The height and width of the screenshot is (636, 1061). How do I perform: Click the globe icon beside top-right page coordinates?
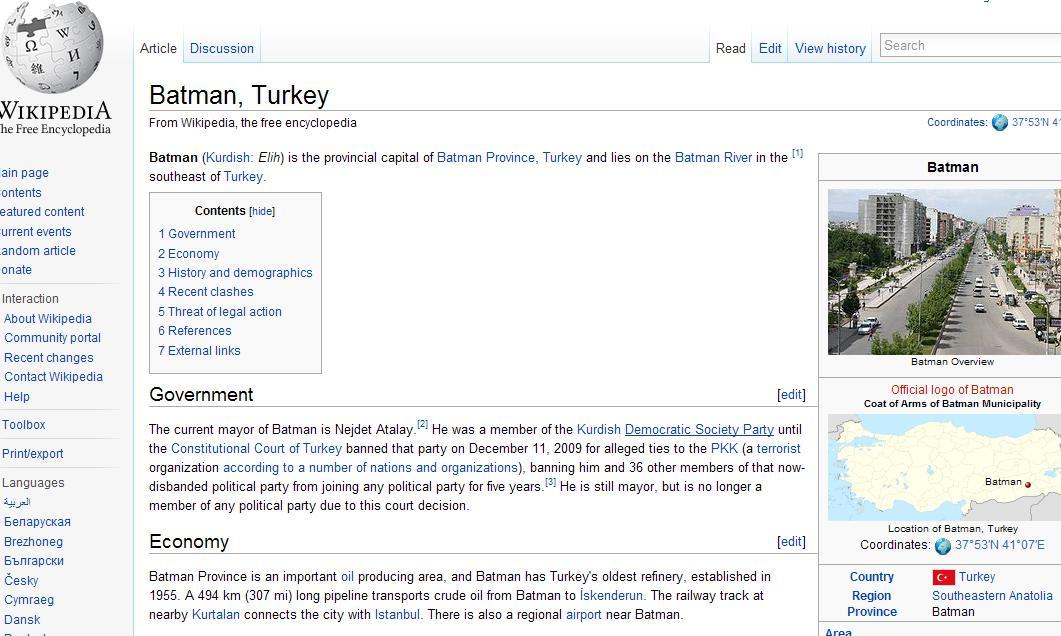tap(1000, 122)
